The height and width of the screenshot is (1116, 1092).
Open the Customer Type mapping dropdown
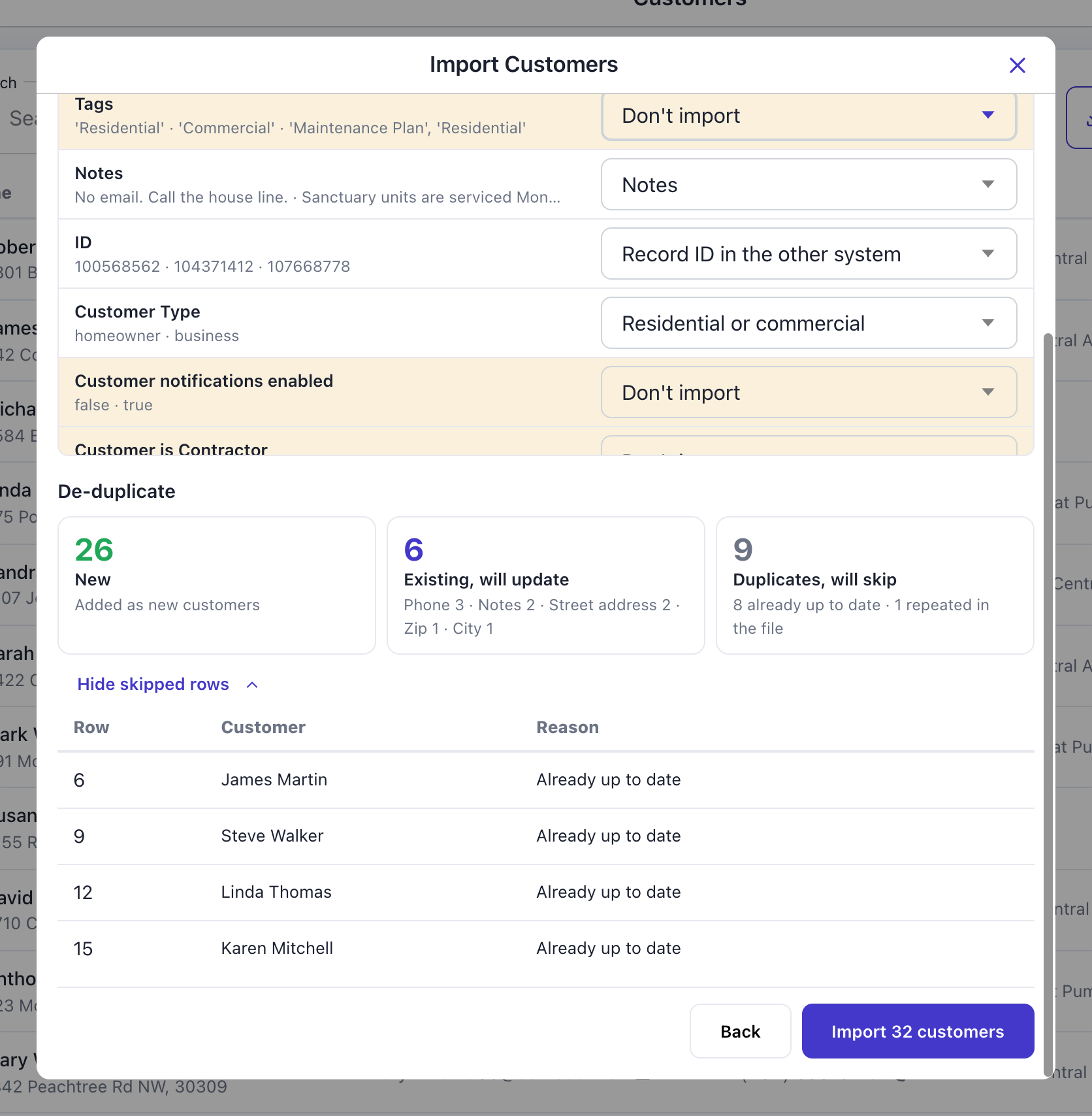pyautogui.click(x=809, y=323)
